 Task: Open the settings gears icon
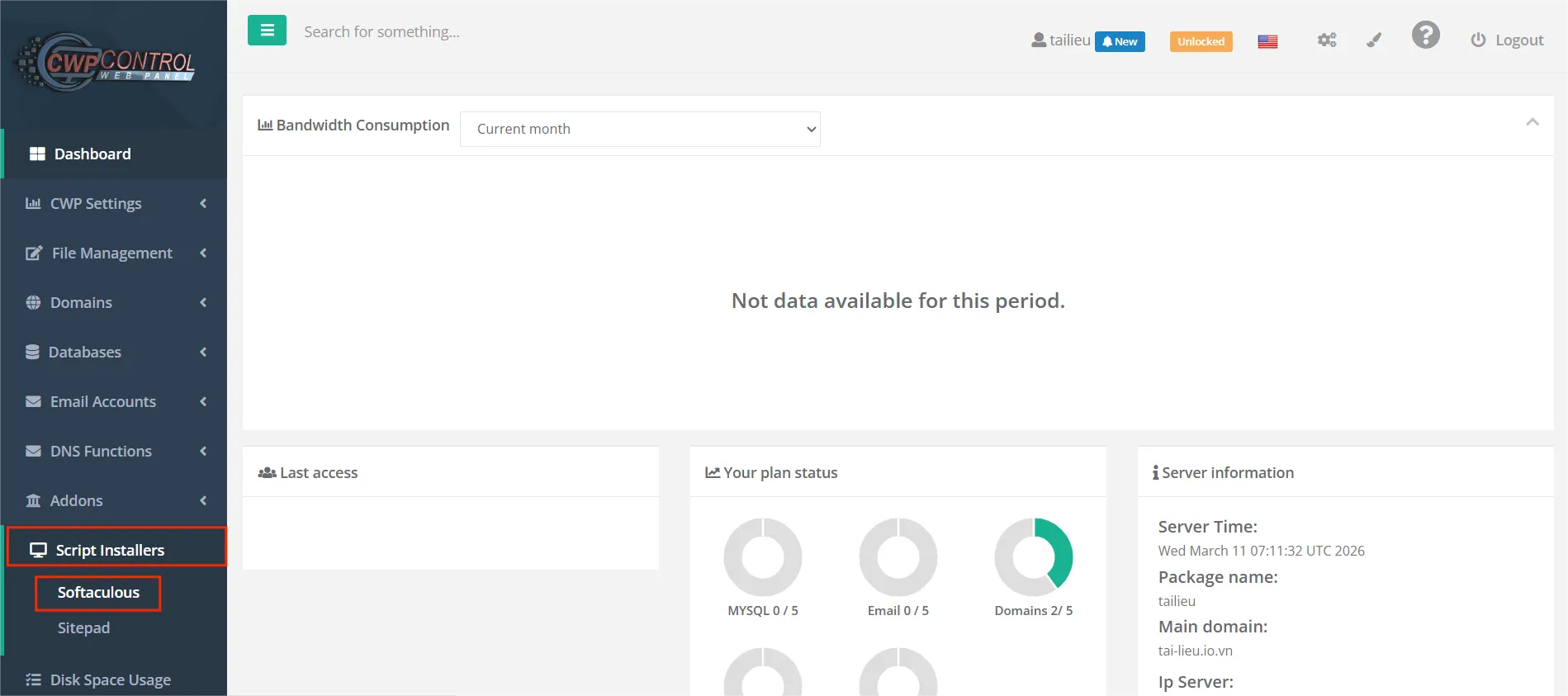pos(1326,40)
